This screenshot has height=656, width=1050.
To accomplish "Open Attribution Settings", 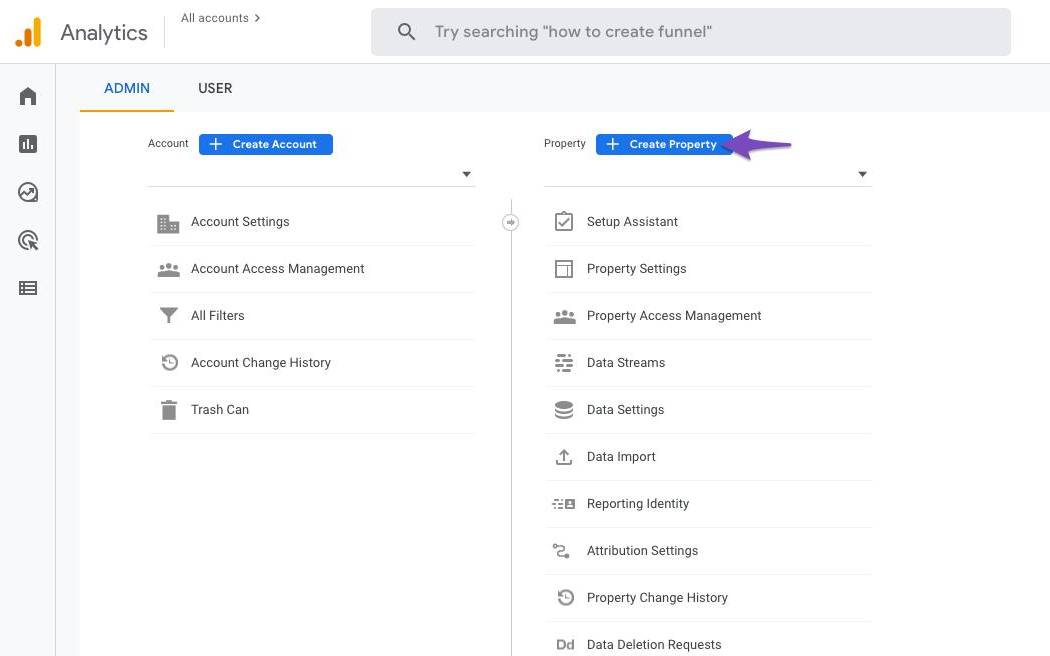I will coord(642,551).
